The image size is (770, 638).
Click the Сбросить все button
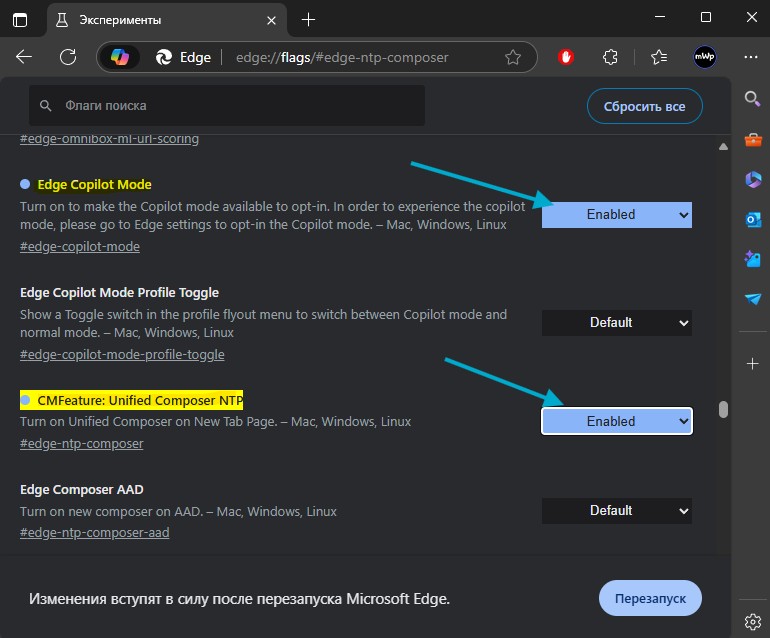click(644, 106)
